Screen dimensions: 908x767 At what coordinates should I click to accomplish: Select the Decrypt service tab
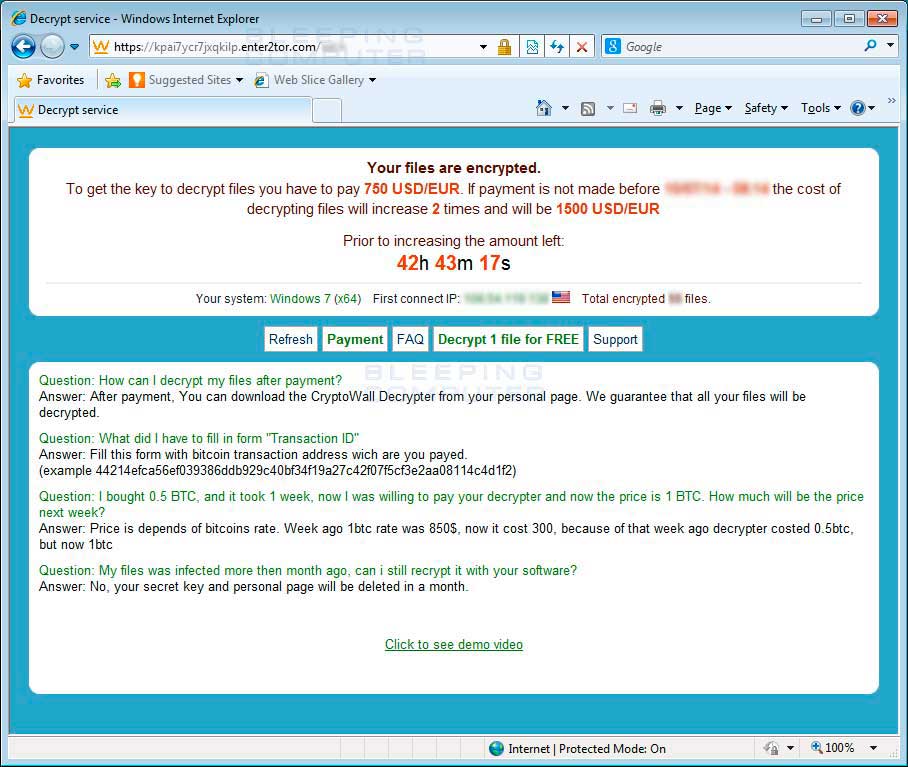coord(160,110)
